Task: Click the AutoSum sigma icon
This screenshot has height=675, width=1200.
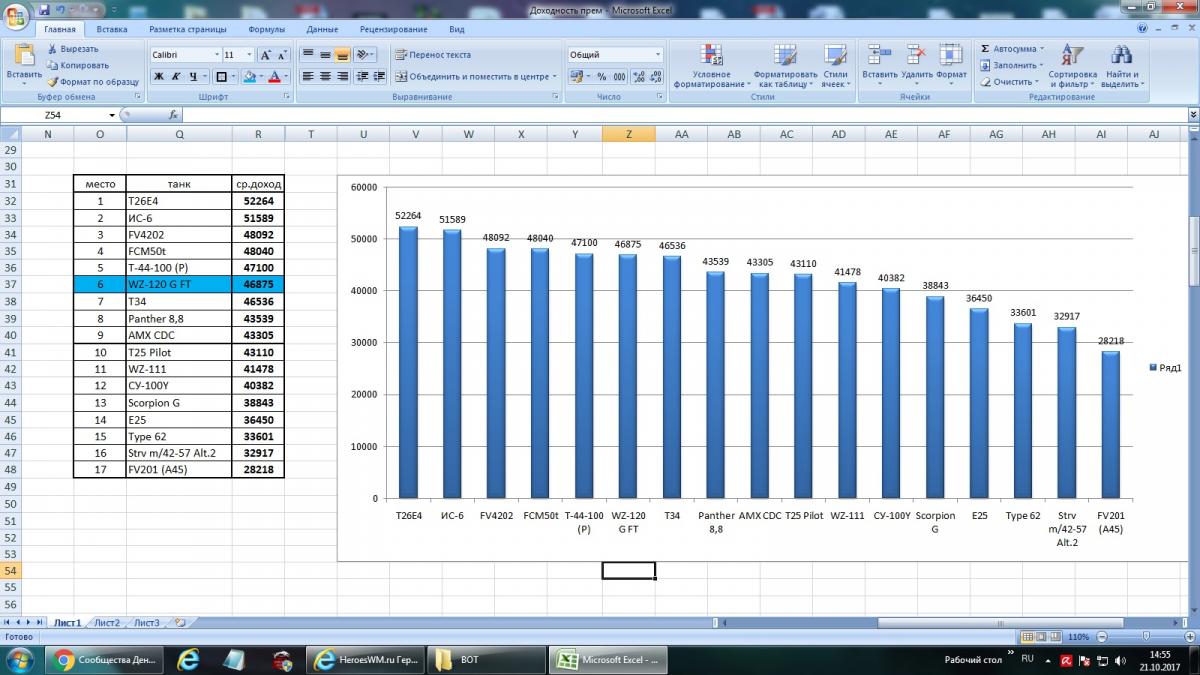Action: [986, 49]
